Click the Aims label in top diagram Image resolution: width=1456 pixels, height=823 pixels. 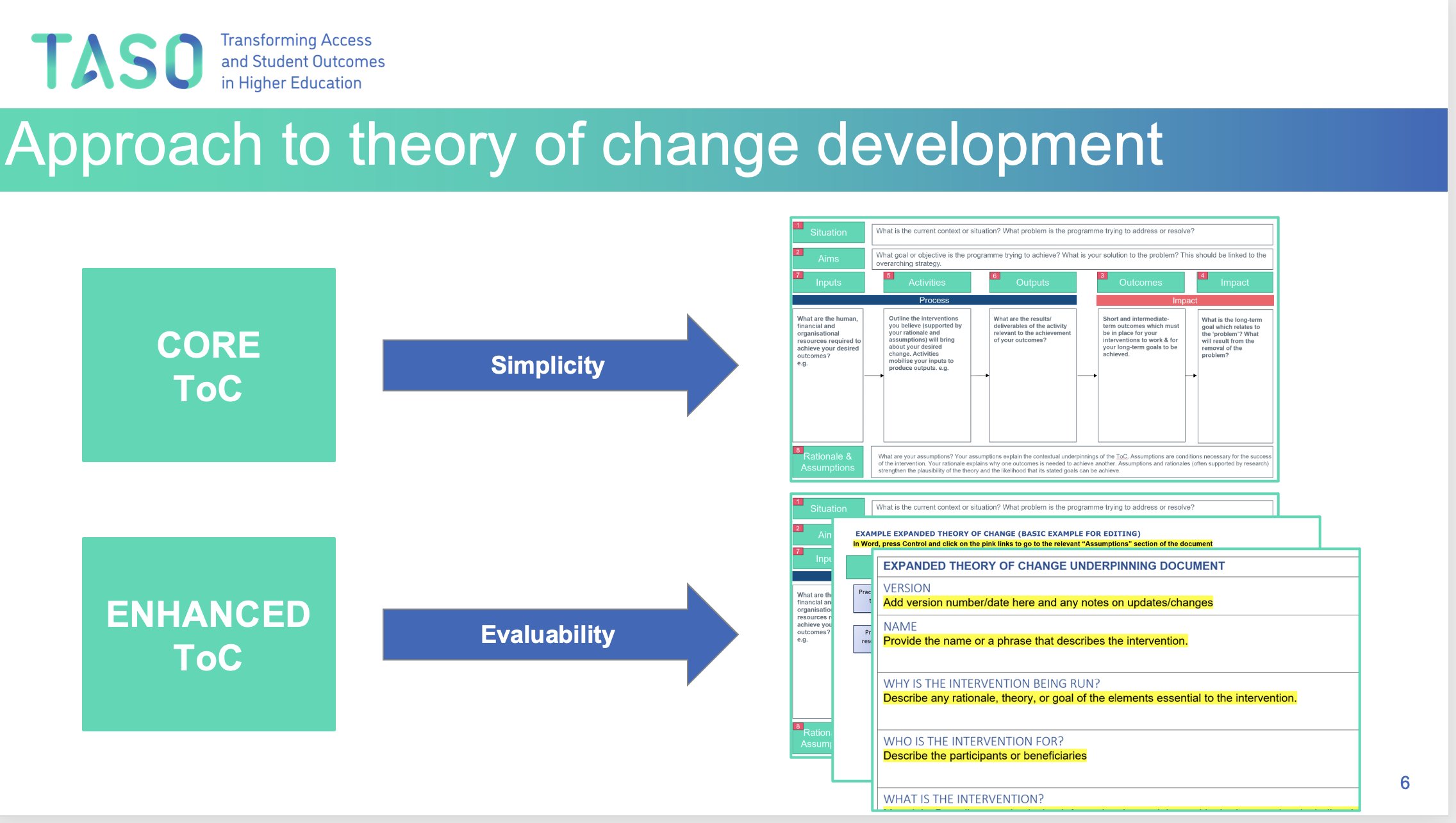(x=828, y=259)
